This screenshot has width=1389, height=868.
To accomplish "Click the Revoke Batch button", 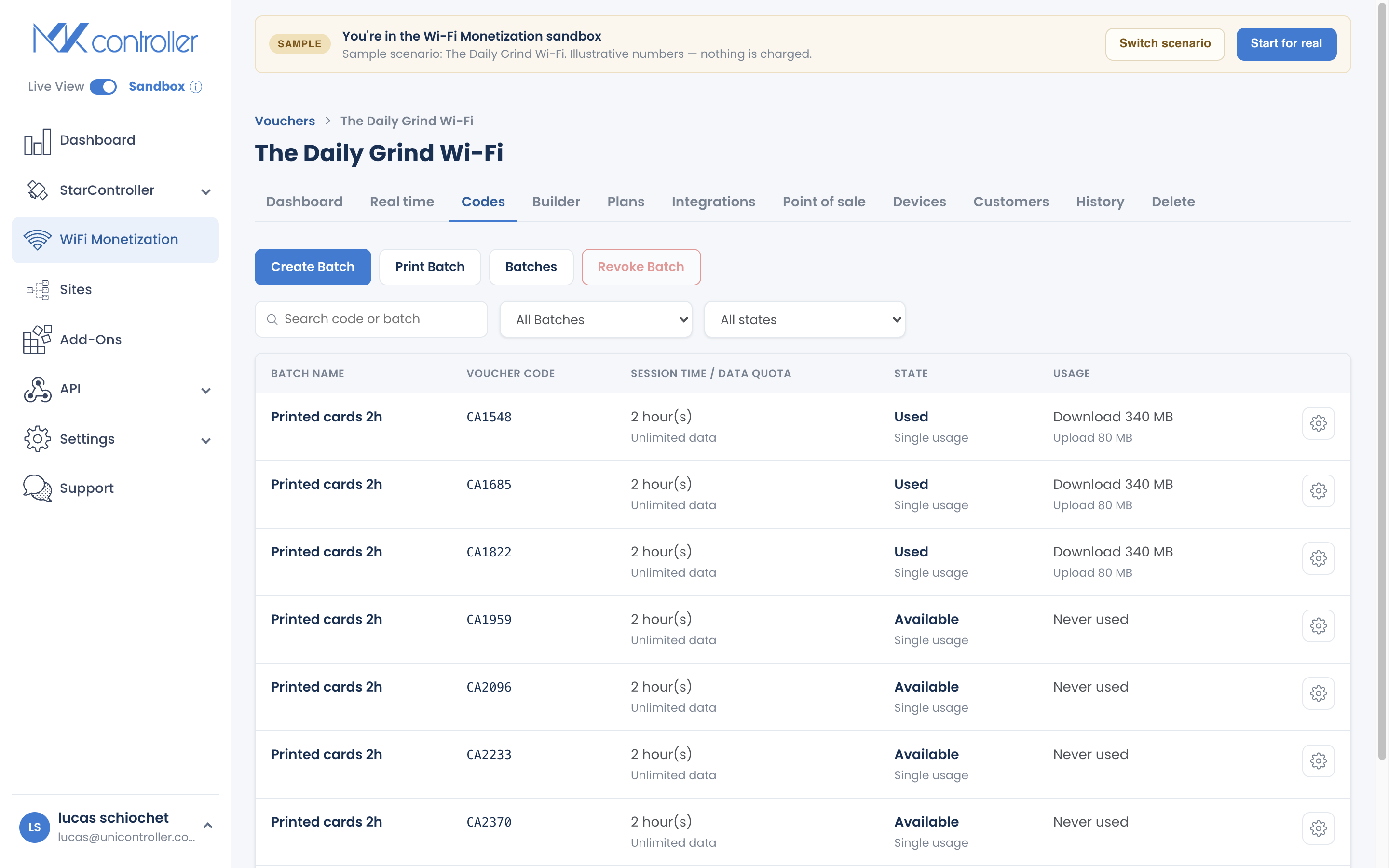I will [x=640, y=267].
